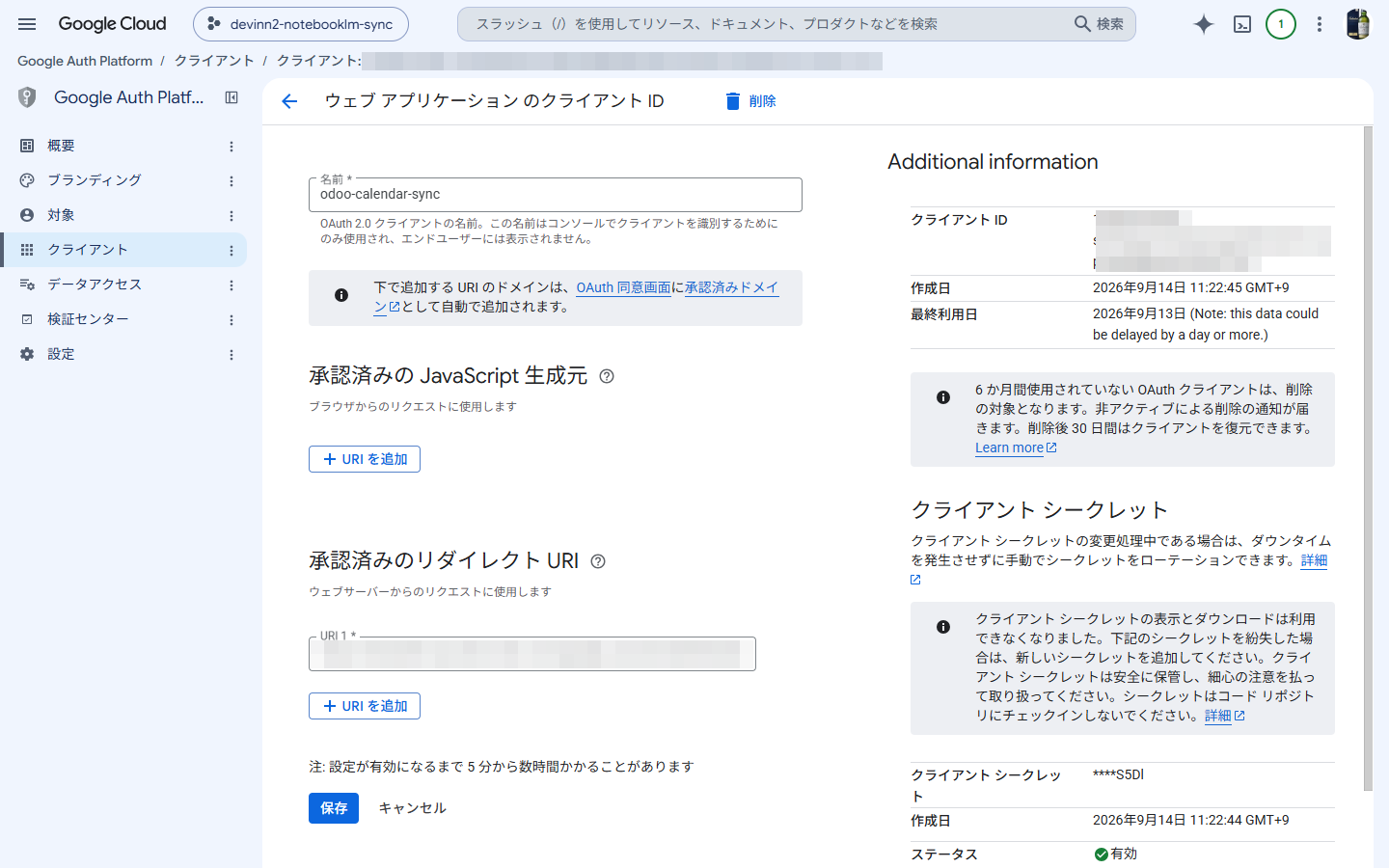Open the more options menu for 対象
The image size is (1389, 868).
(231, 216)
